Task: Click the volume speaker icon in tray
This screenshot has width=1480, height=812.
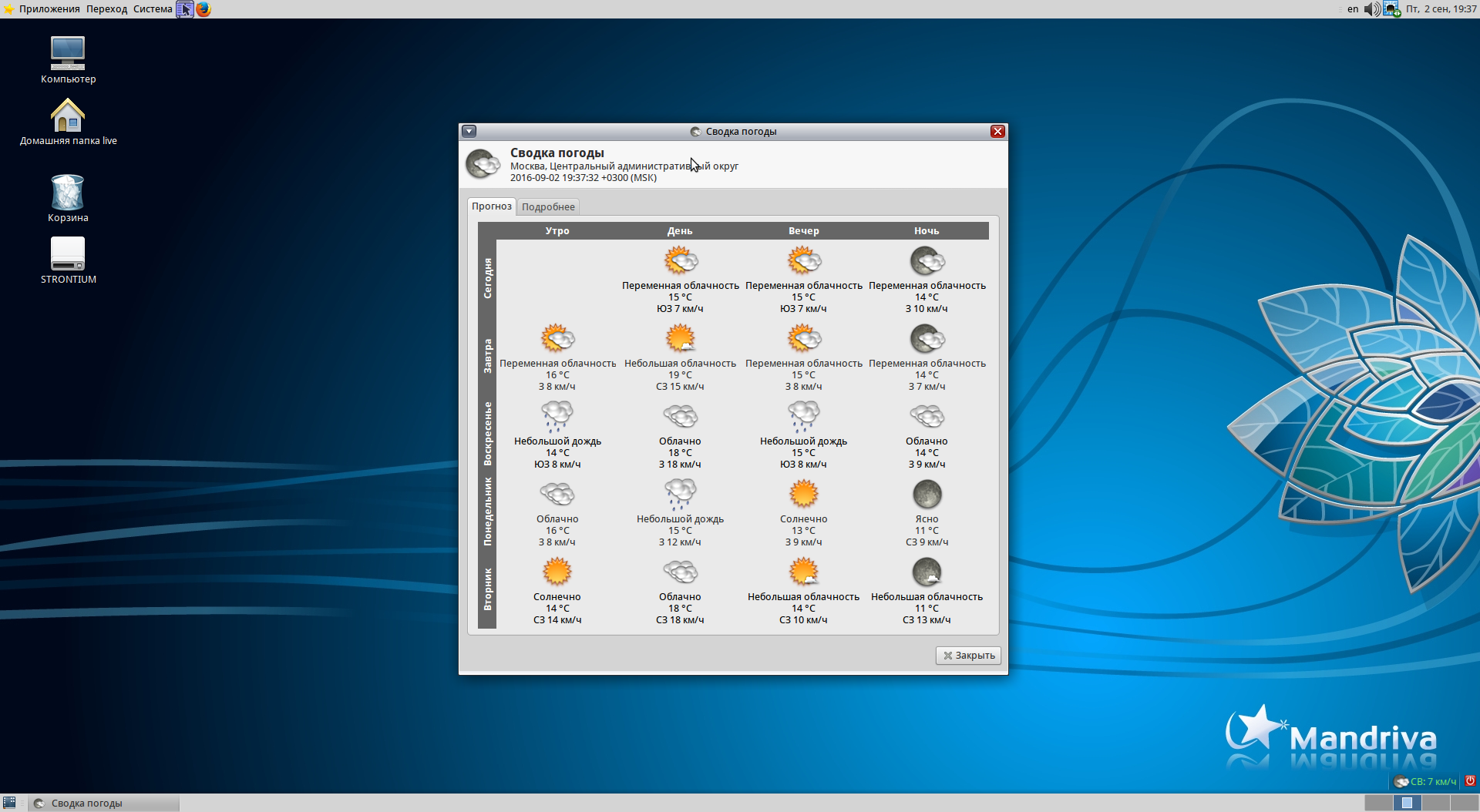Action: 1372,9
